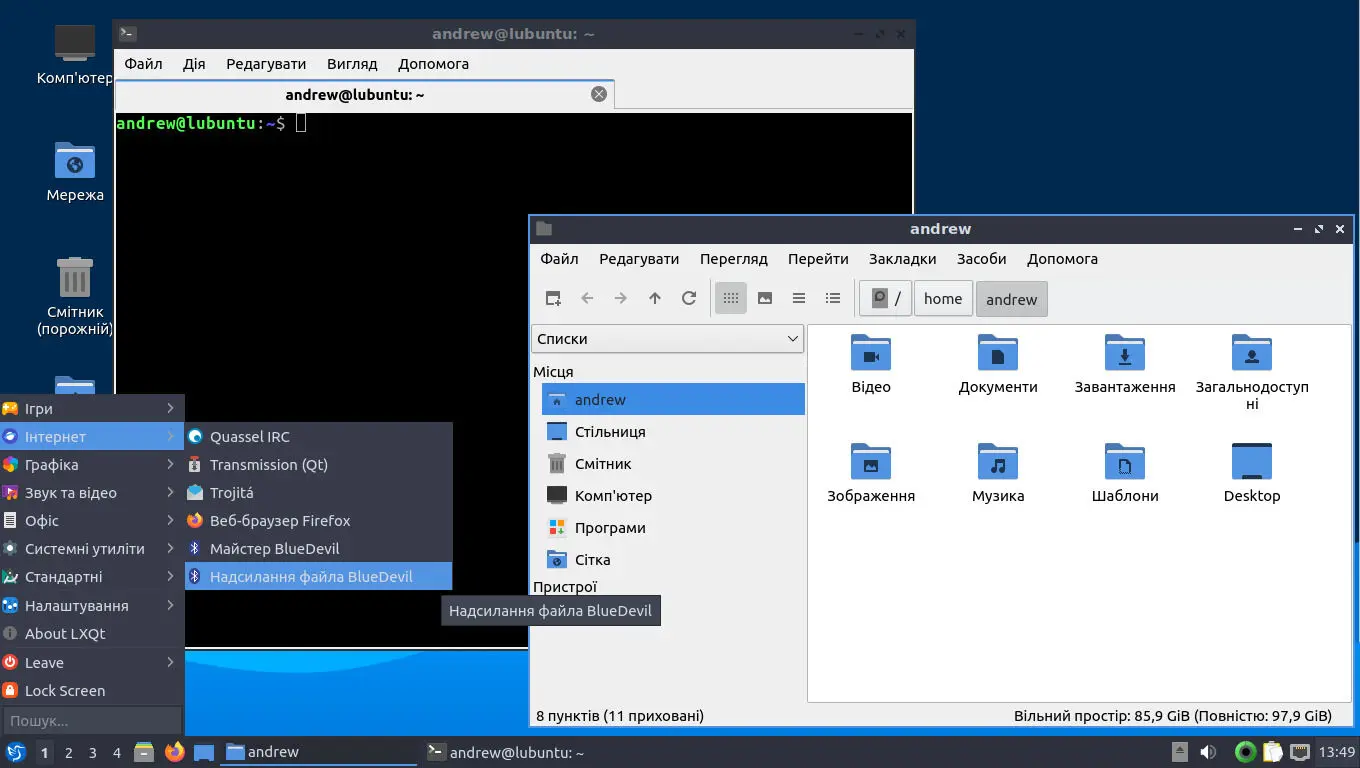Image resolution: width=1360 pixels, height=768 pixels.
Task: Open the Перегляд menu in the file manager
Action: click(x=734, y=259)
